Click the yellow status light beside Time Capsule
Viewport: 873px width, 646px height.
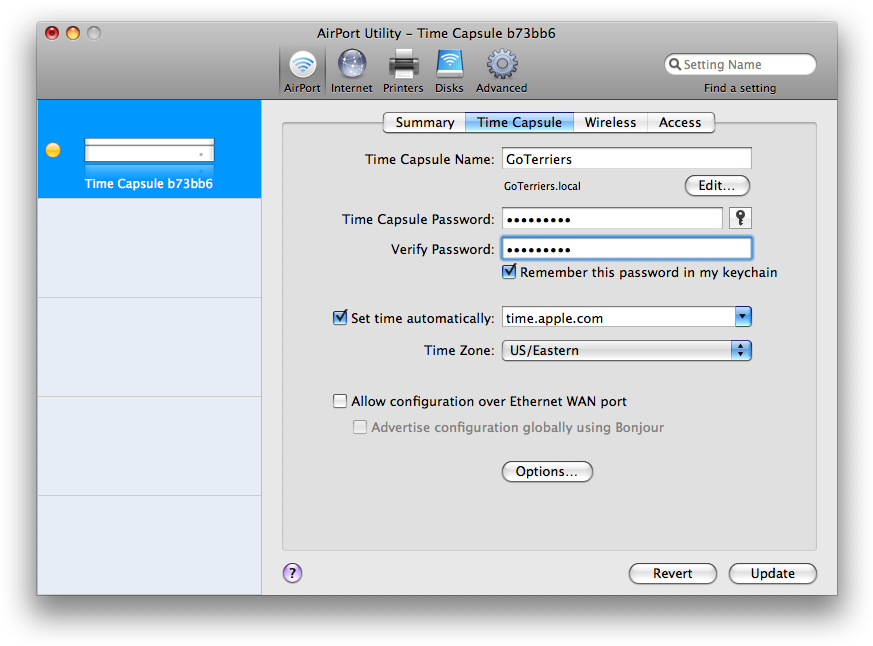(x=53, y=150)
